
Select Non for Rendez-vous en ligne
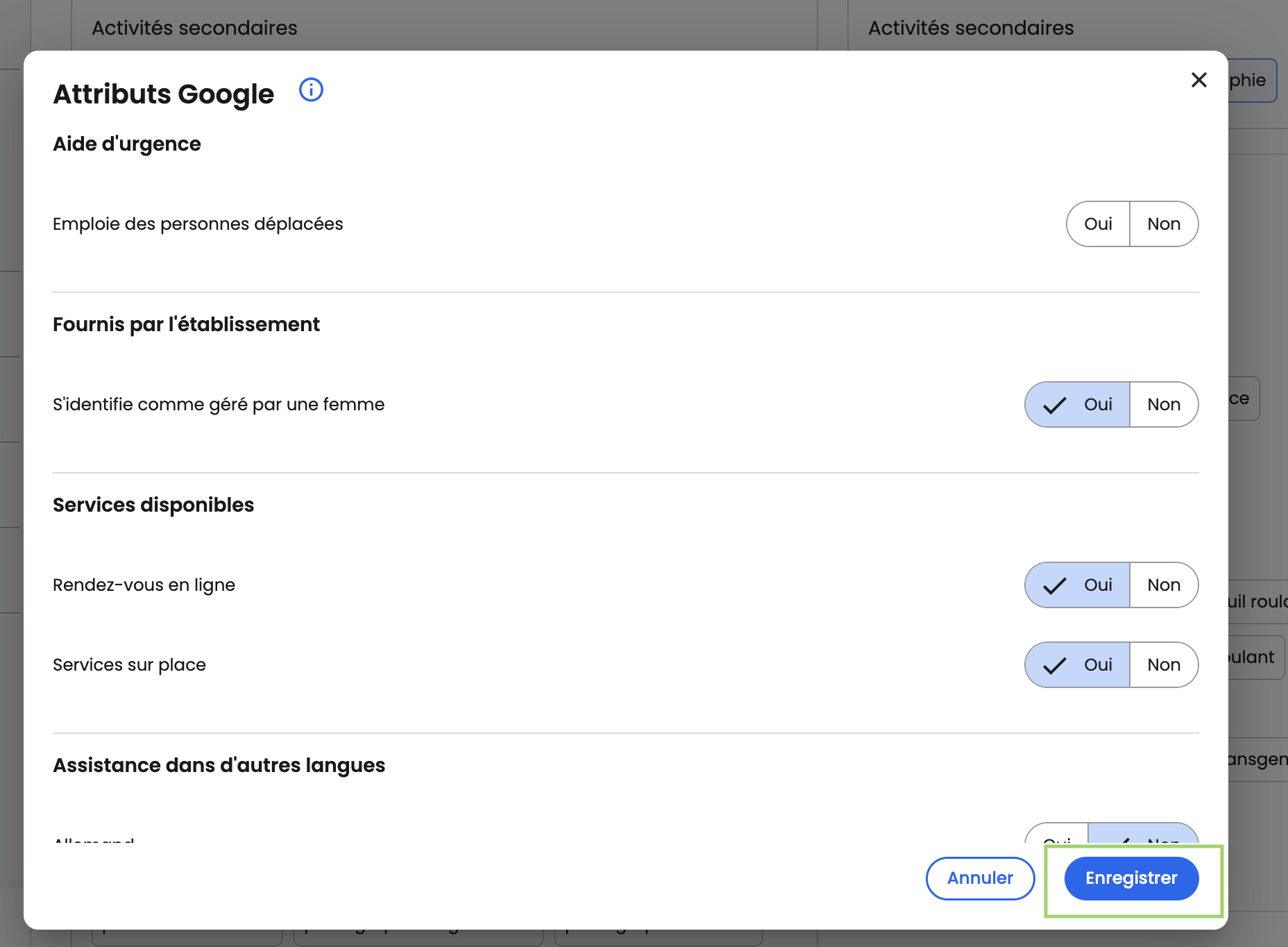point(1164,585)
